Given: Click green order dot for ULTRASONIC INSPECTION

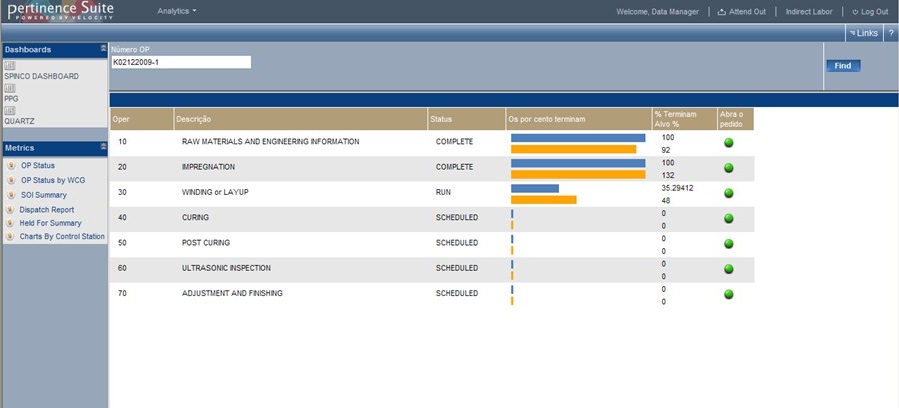Looking at the screenshot, I should click(728, 269).
